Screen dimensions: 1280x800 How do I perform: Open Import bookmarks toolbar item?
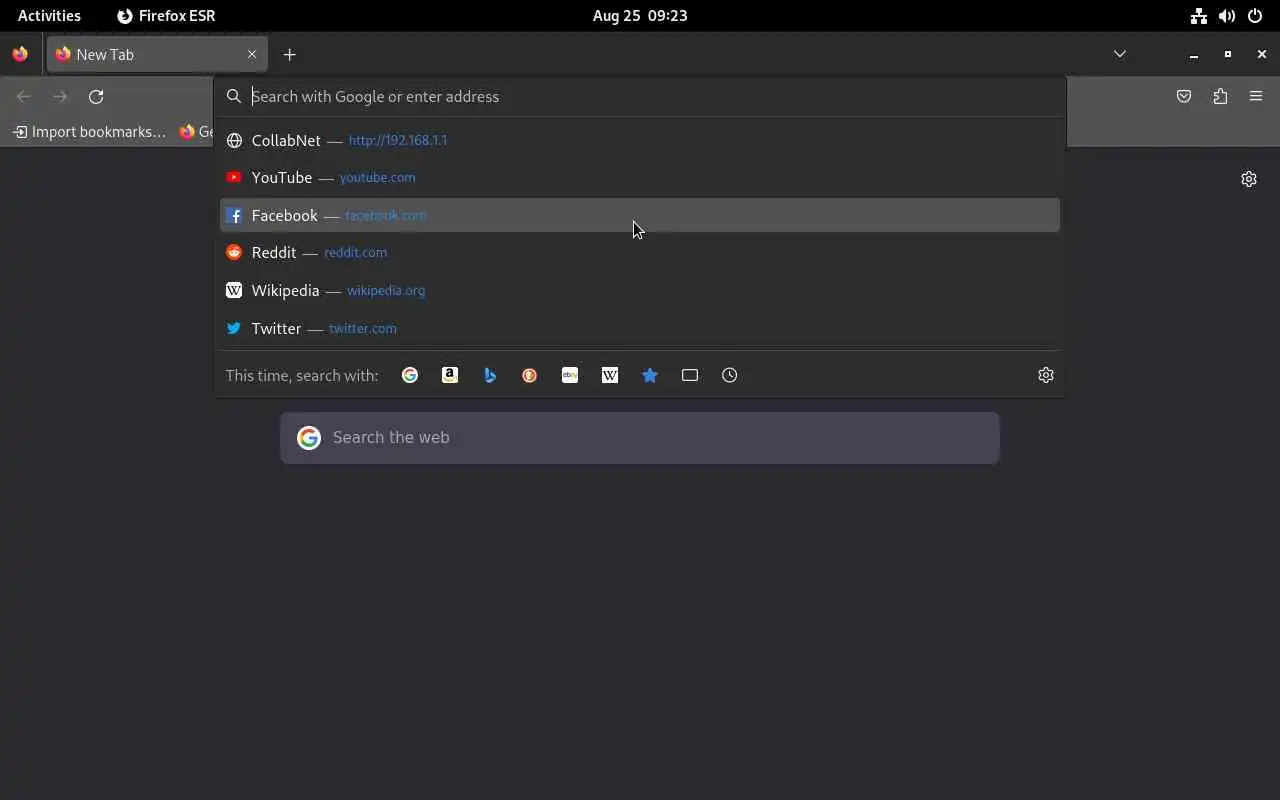click(90, 131)
